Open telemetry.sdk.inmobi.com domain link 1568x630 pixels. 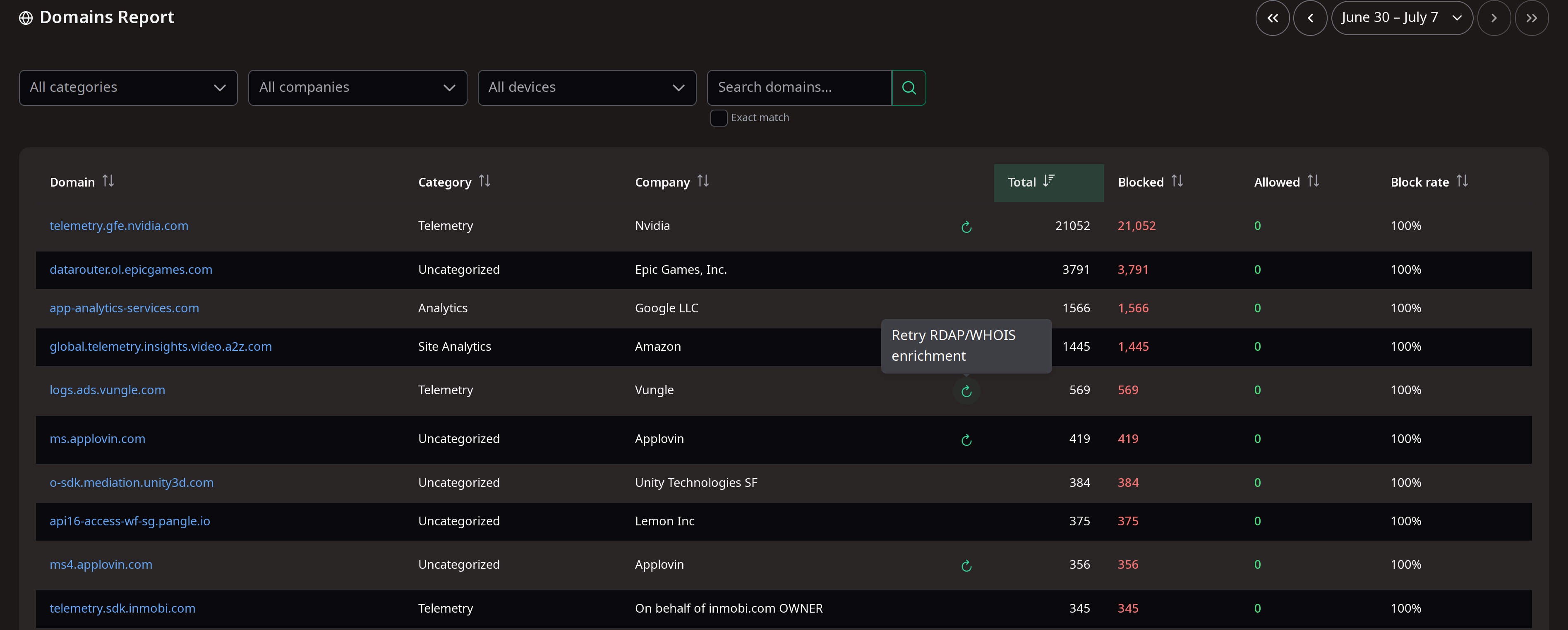[122, 608]
